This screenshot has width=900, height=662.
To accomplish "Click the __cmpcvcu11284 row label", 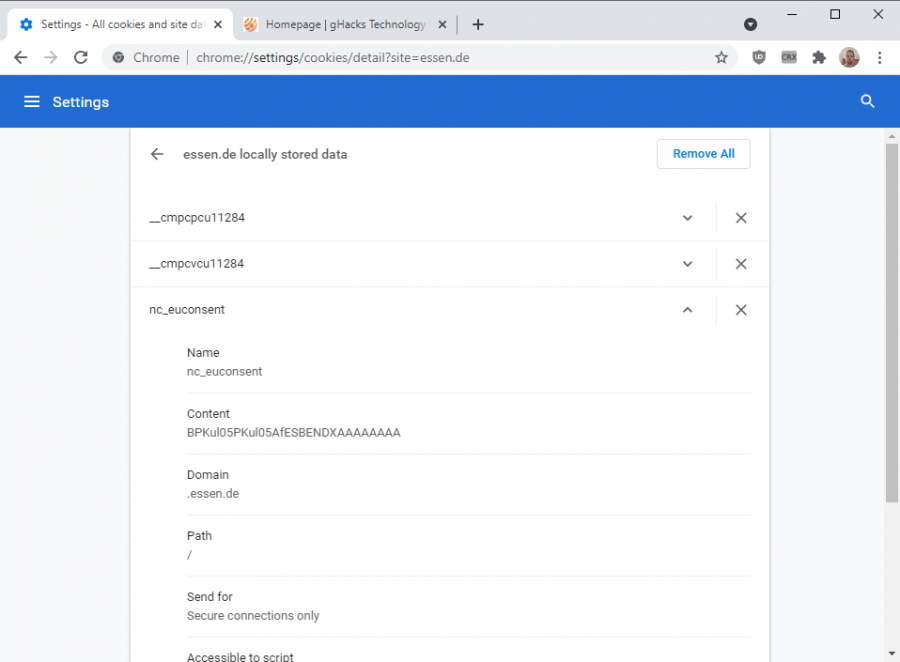I will 196,264.
